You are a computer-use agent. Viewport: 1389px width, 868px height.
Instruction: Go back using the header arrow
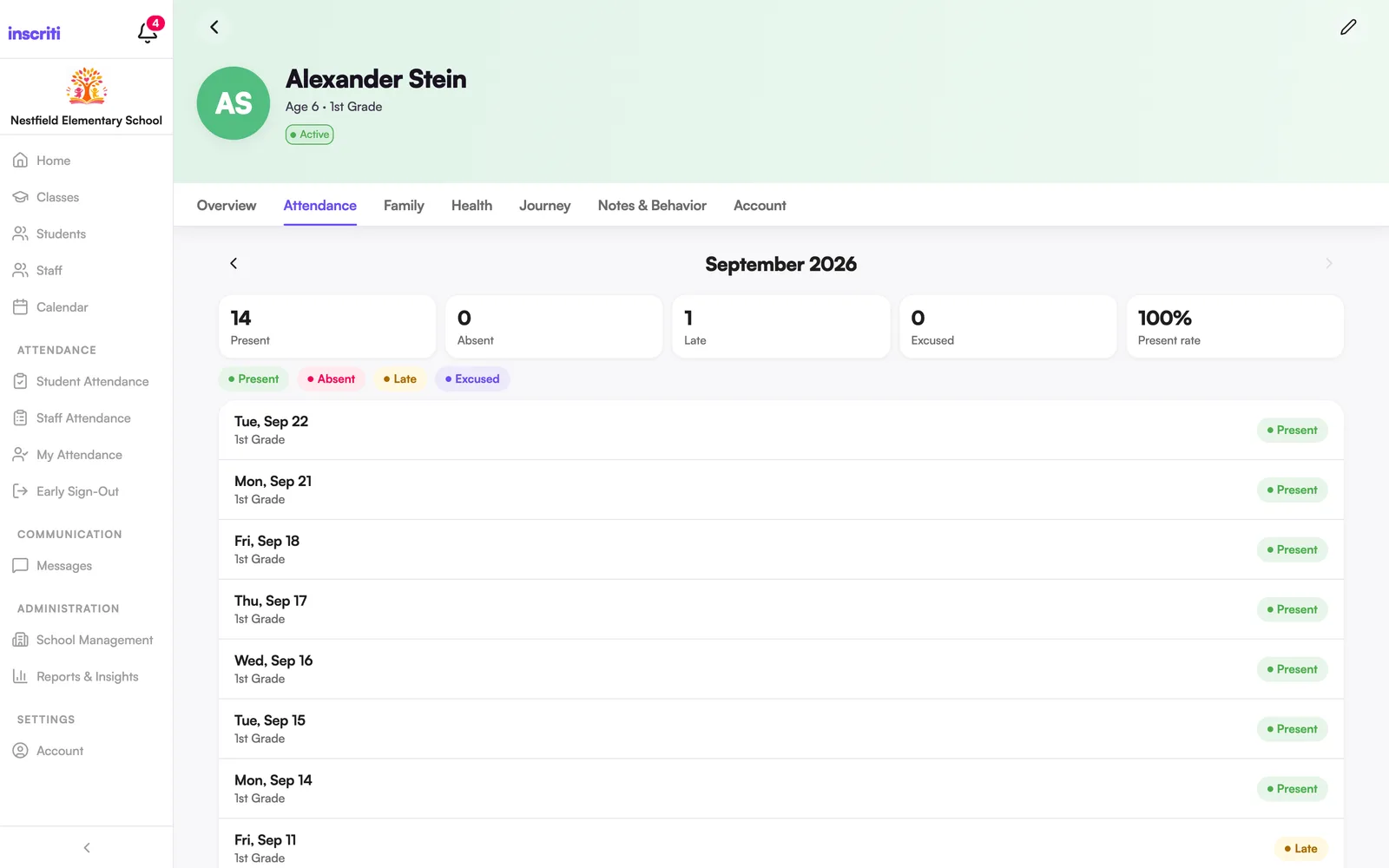tap(214, 27)
